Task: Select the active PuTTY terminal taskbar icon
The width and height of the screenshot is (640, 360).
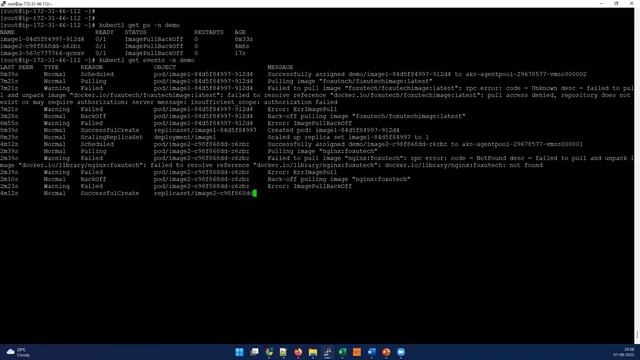Action: [x=327, y=352]
